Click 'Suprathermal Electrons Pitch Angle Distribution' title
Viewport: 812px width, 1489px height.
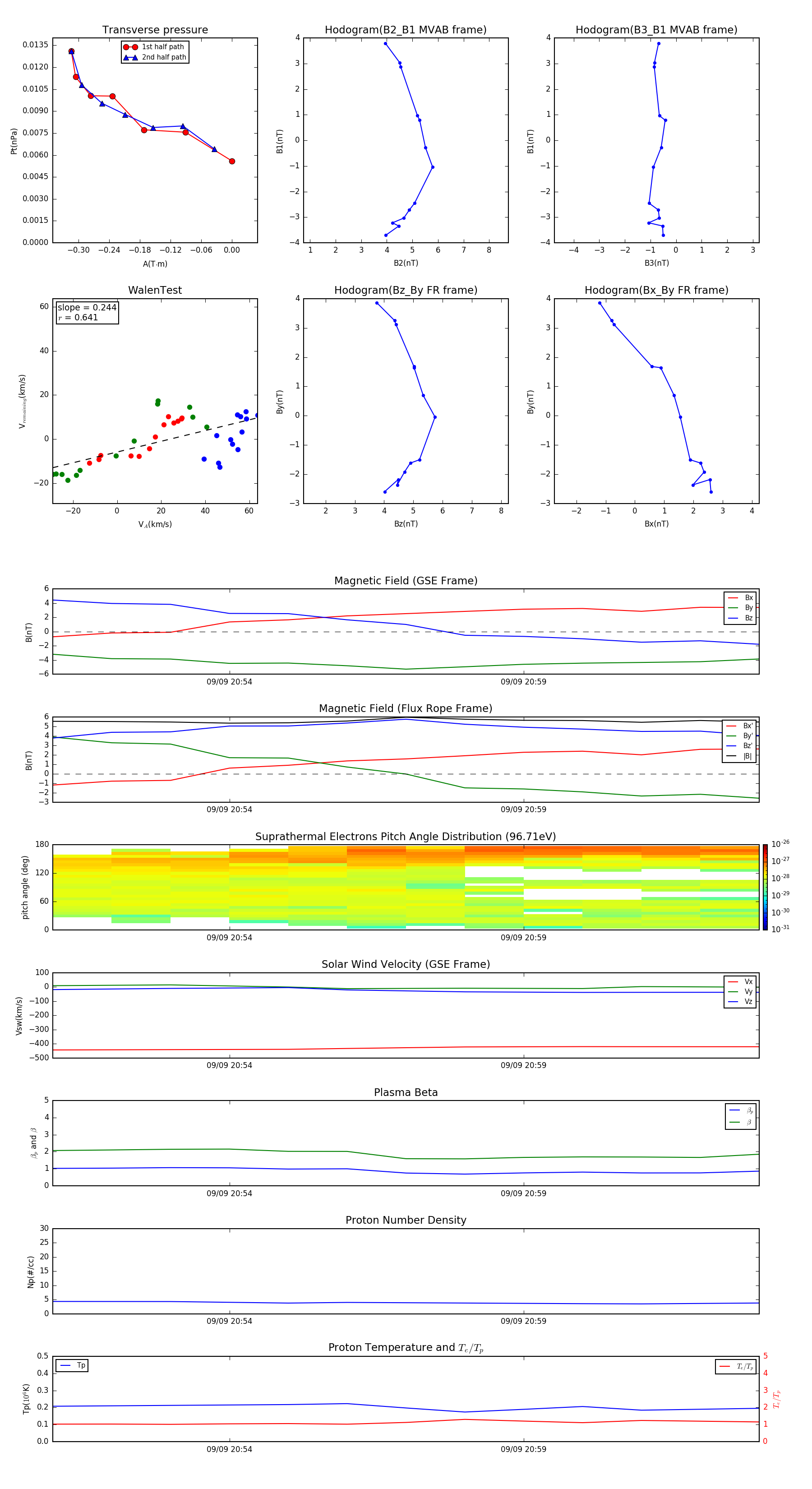[x=406, y=837]
